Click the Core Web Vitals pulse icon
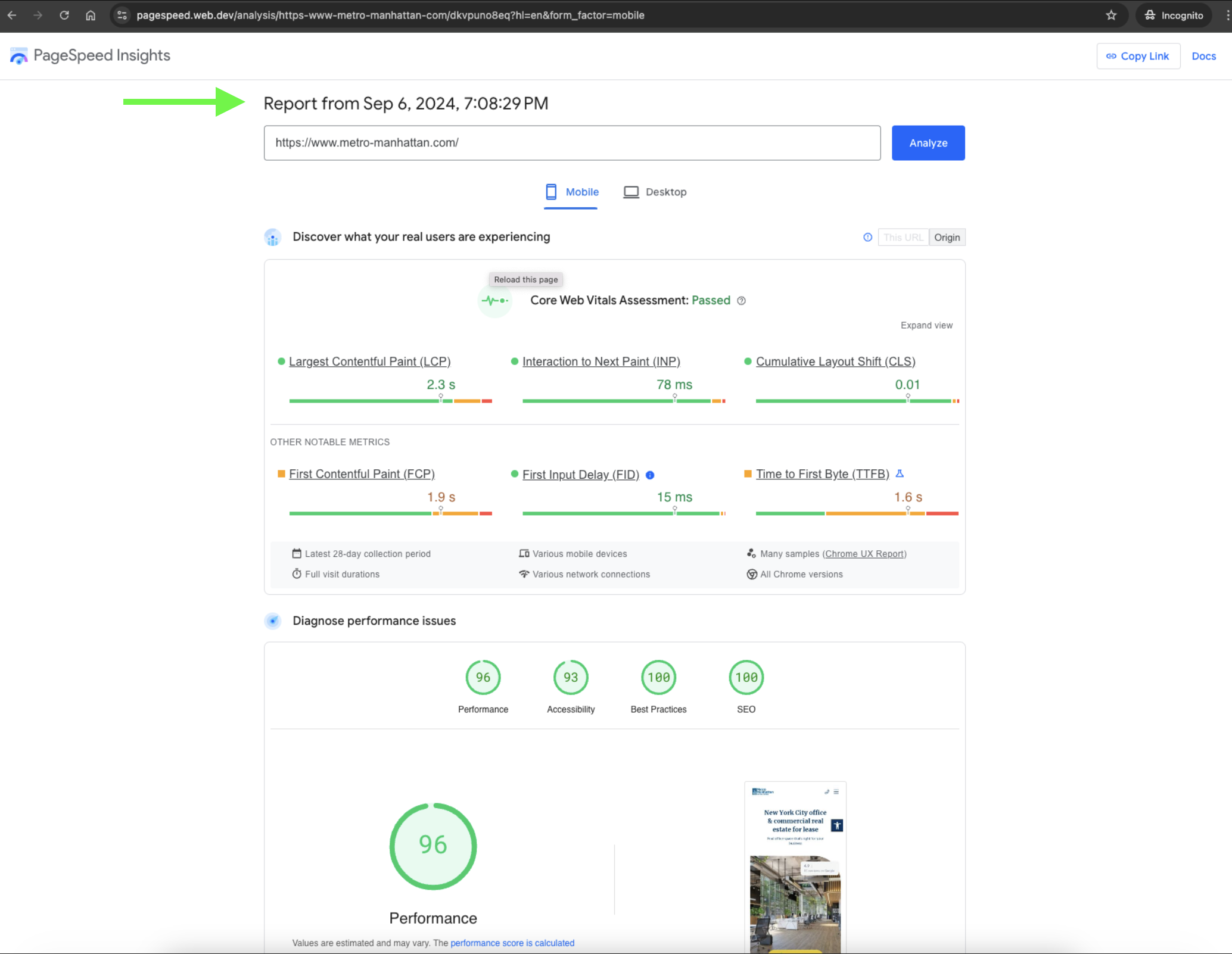Viewport: 1232px width, 954px height. pos(494,301)
